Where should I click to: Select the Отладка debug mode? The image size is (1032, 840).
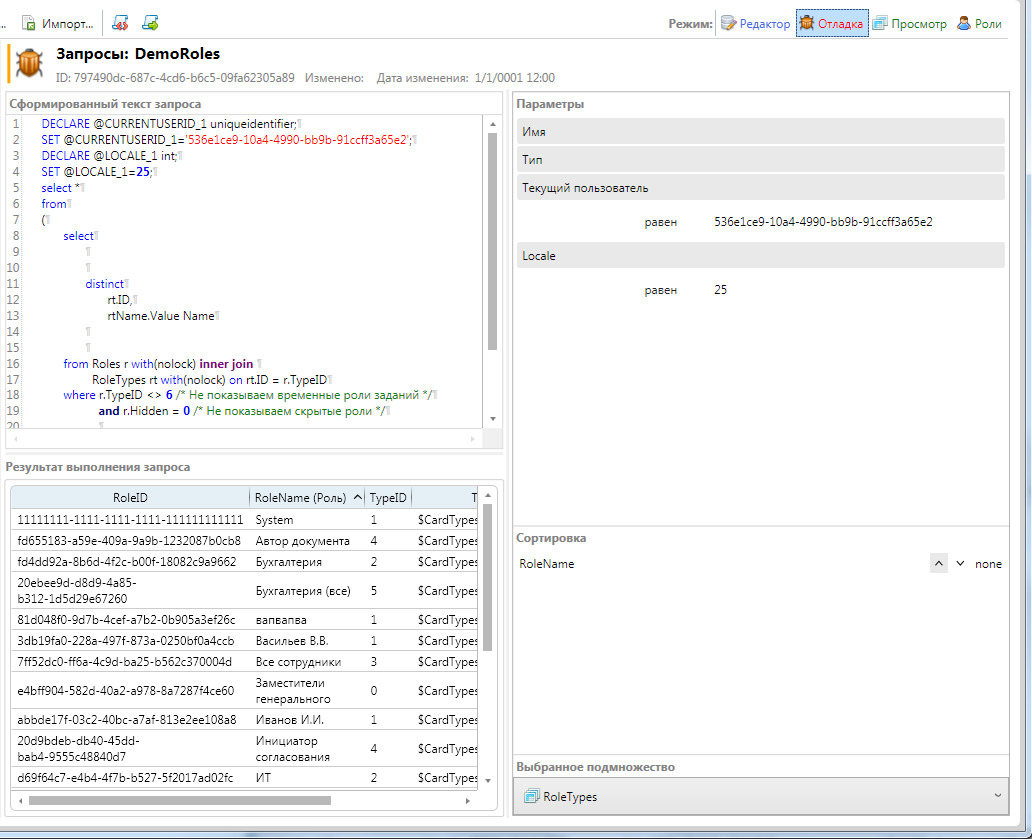click(832, 24)
